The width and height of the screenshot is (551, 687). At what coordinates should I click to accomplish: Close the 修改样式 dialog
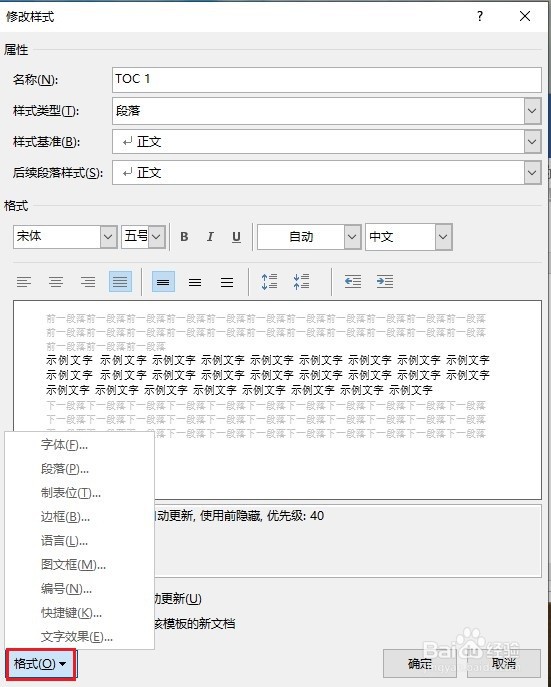coord(525,16)
